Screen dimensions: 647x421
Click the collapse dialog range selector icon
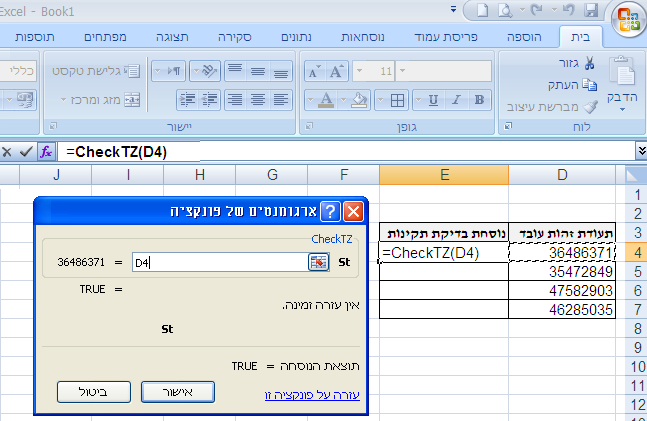click(x=318, y=262)
